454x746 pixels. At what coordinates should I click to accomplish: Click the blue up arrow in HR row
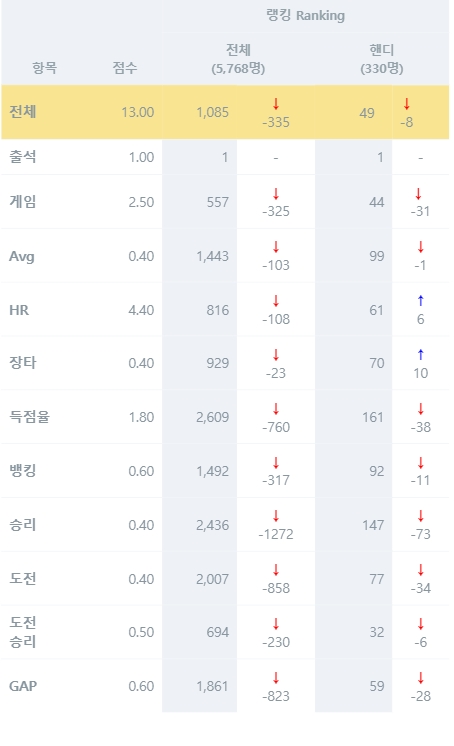point(420,301)
